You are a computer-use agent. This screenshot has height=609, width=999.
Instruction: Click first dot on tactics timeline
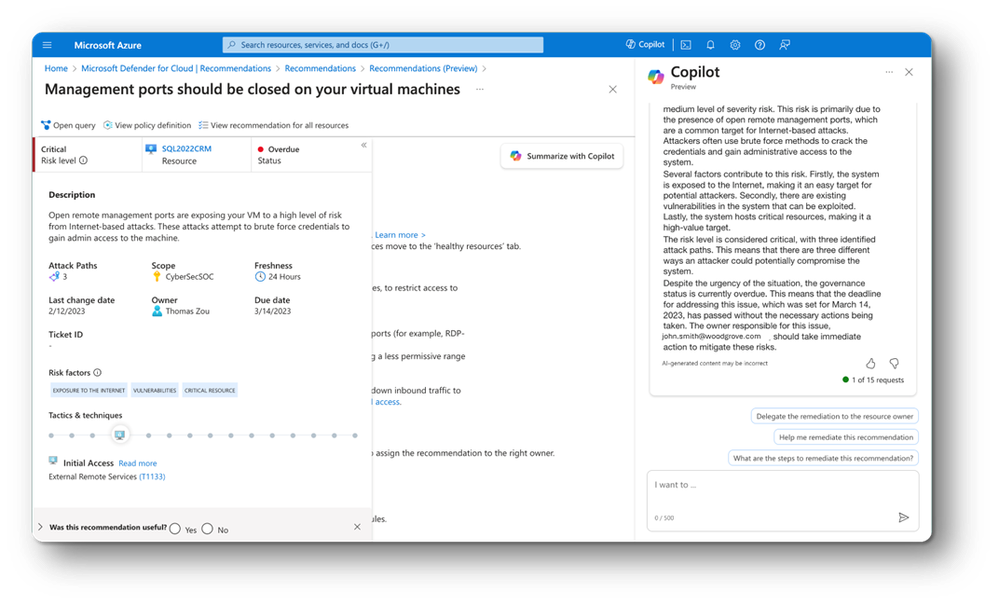[52, 436]
